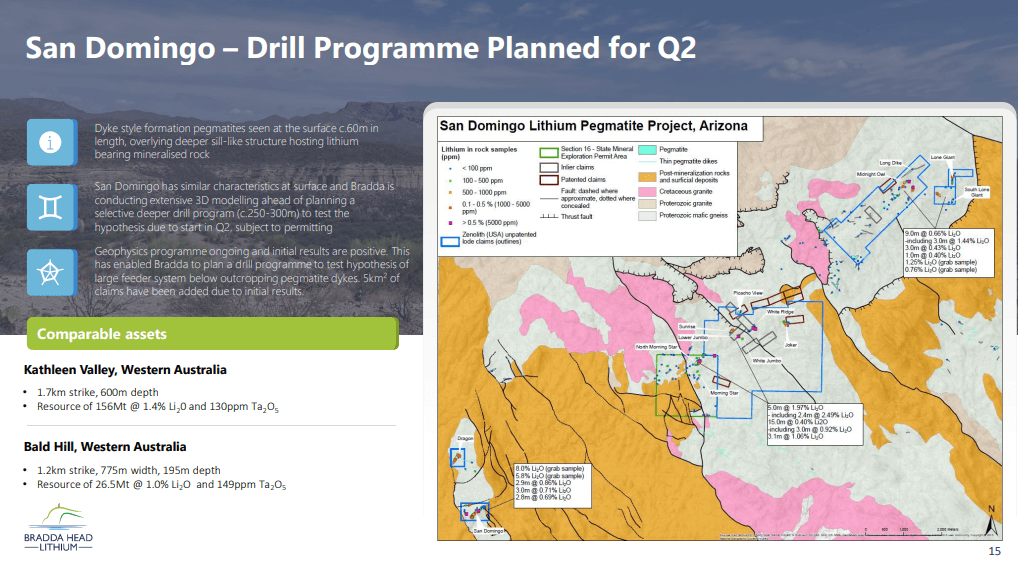Click the 'Dragon' map label

coord(466,438)
